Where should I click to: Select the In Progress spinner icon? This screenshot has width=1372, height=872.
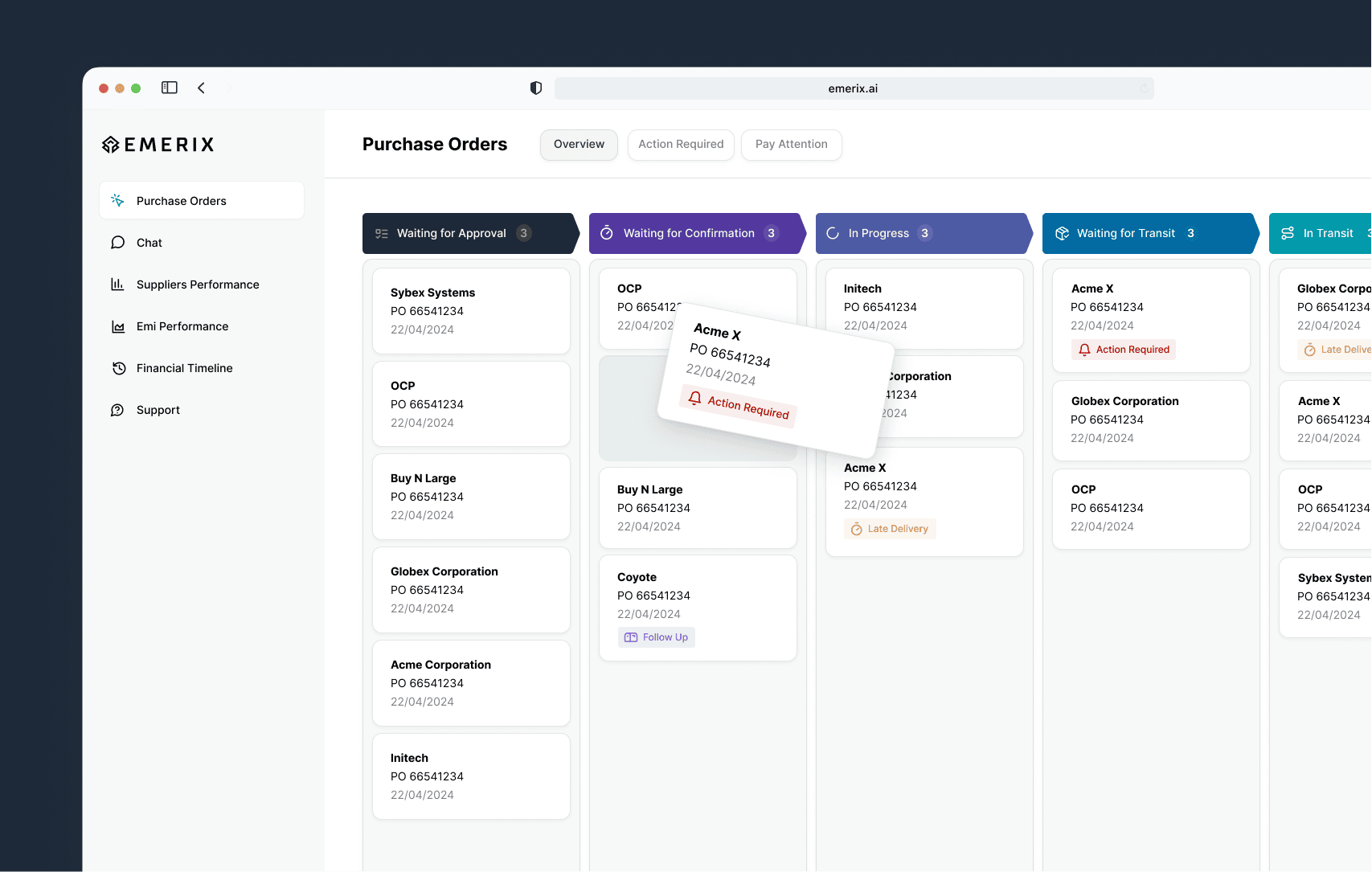tap(833, 233)
